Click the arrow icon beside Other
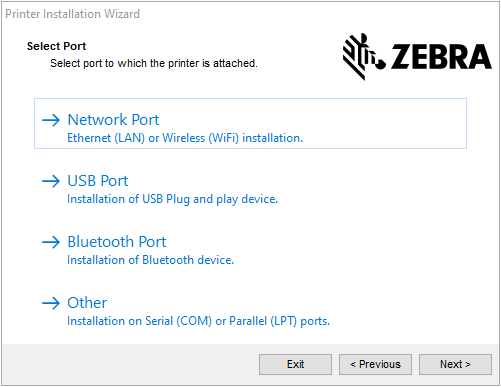Viewport: 501px width, 387px height. point(51,303)
